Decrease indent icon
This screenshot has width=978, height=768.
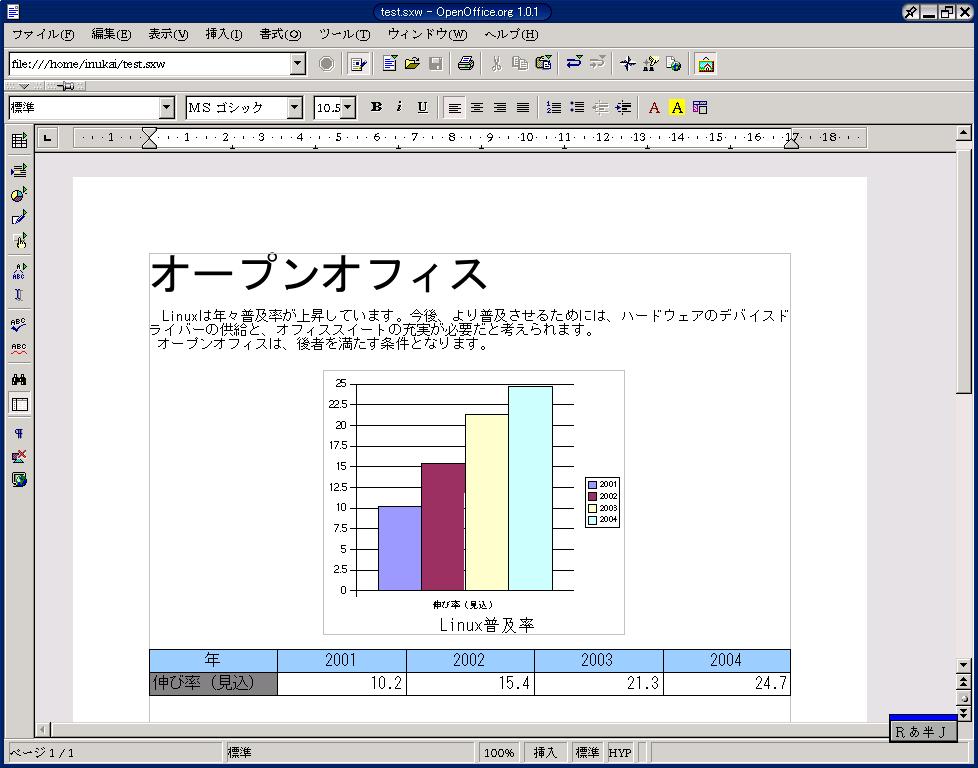coord(600,107)
